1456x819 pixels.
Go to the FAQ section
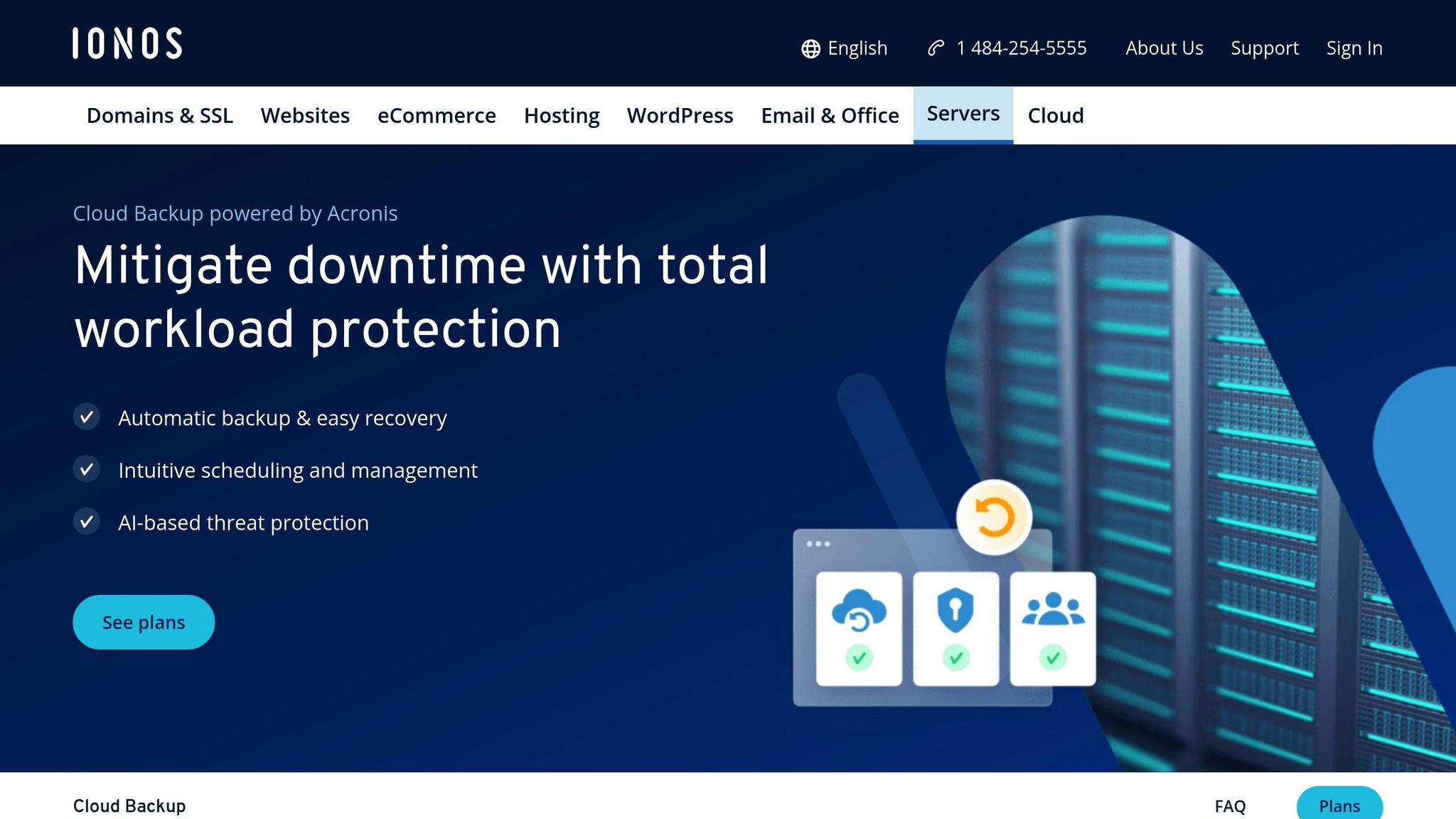(1229, 805)
